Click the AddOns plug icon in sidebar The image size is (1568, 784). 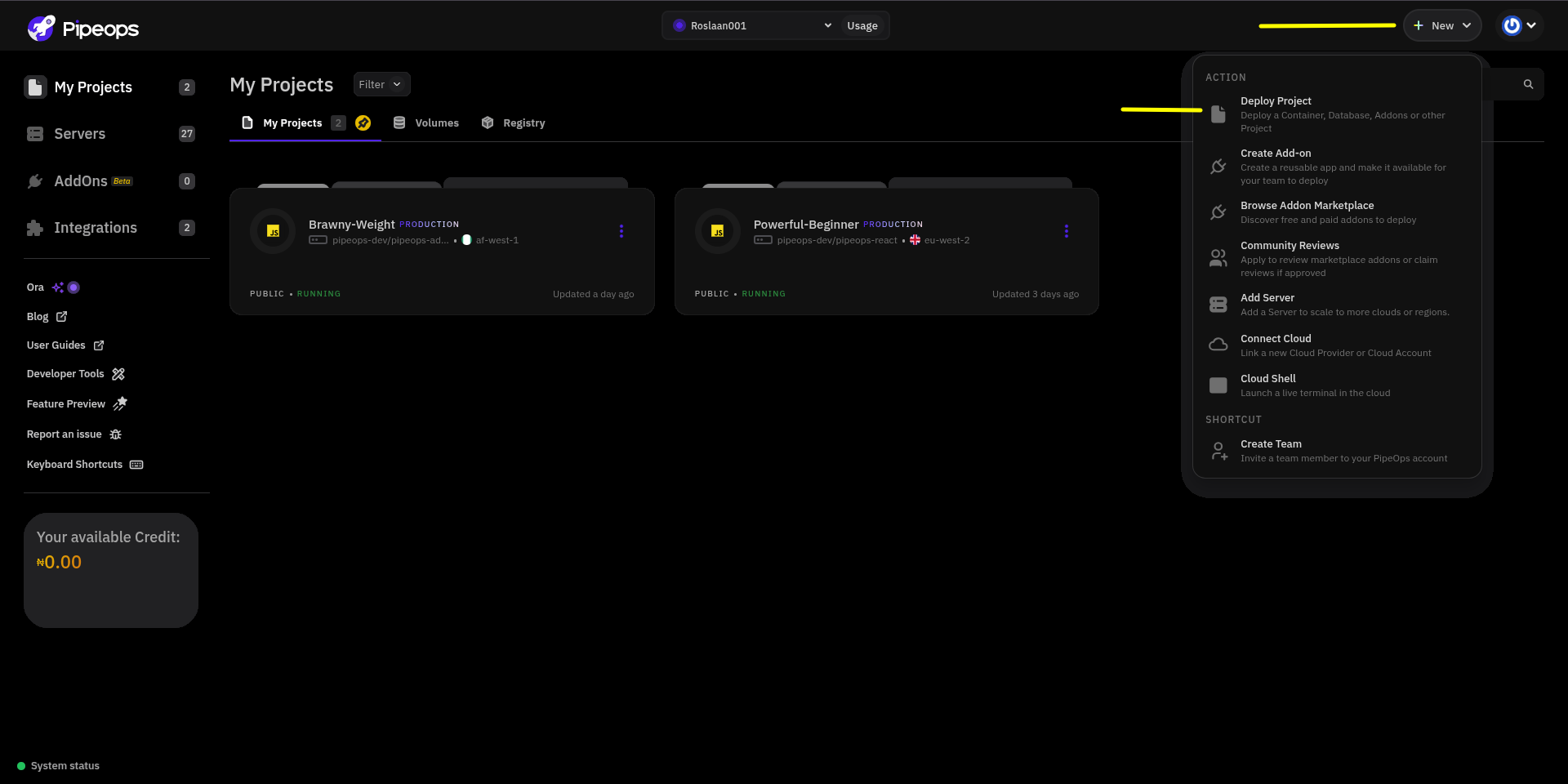click(35, 181)
